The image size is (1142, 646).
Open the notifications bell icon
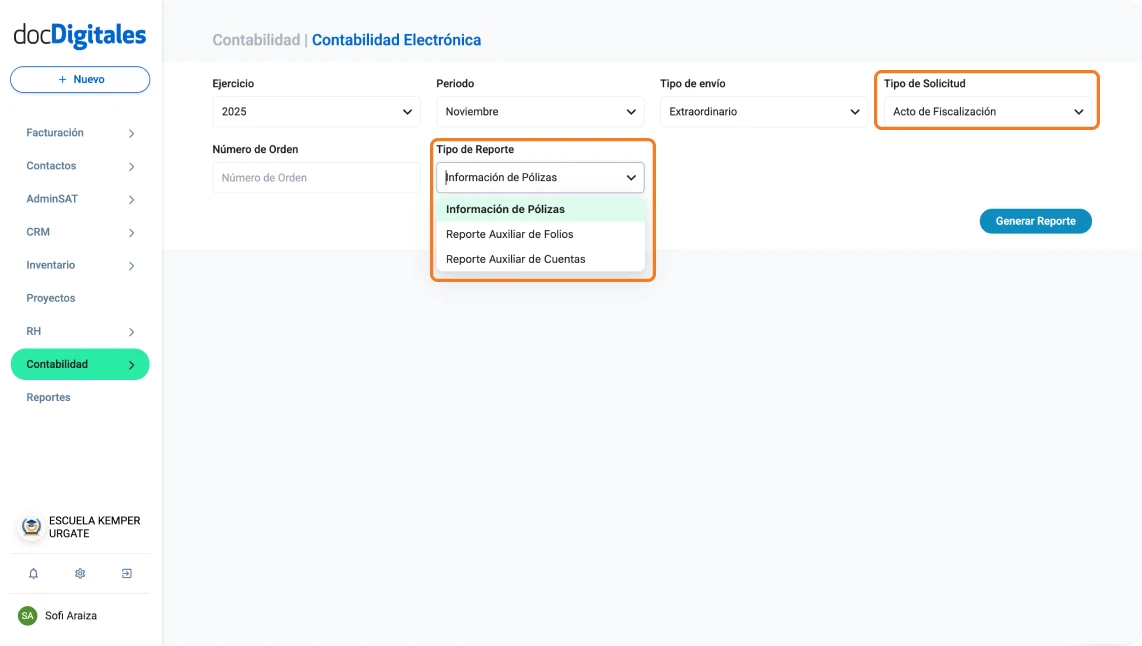[32, 573]
